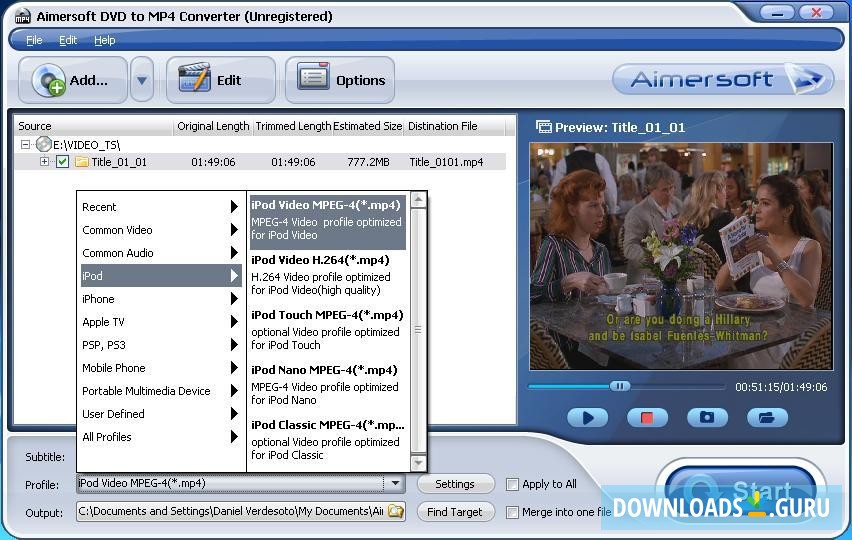Click the Settings button
The image size is (852, 540).
point(455,484)
